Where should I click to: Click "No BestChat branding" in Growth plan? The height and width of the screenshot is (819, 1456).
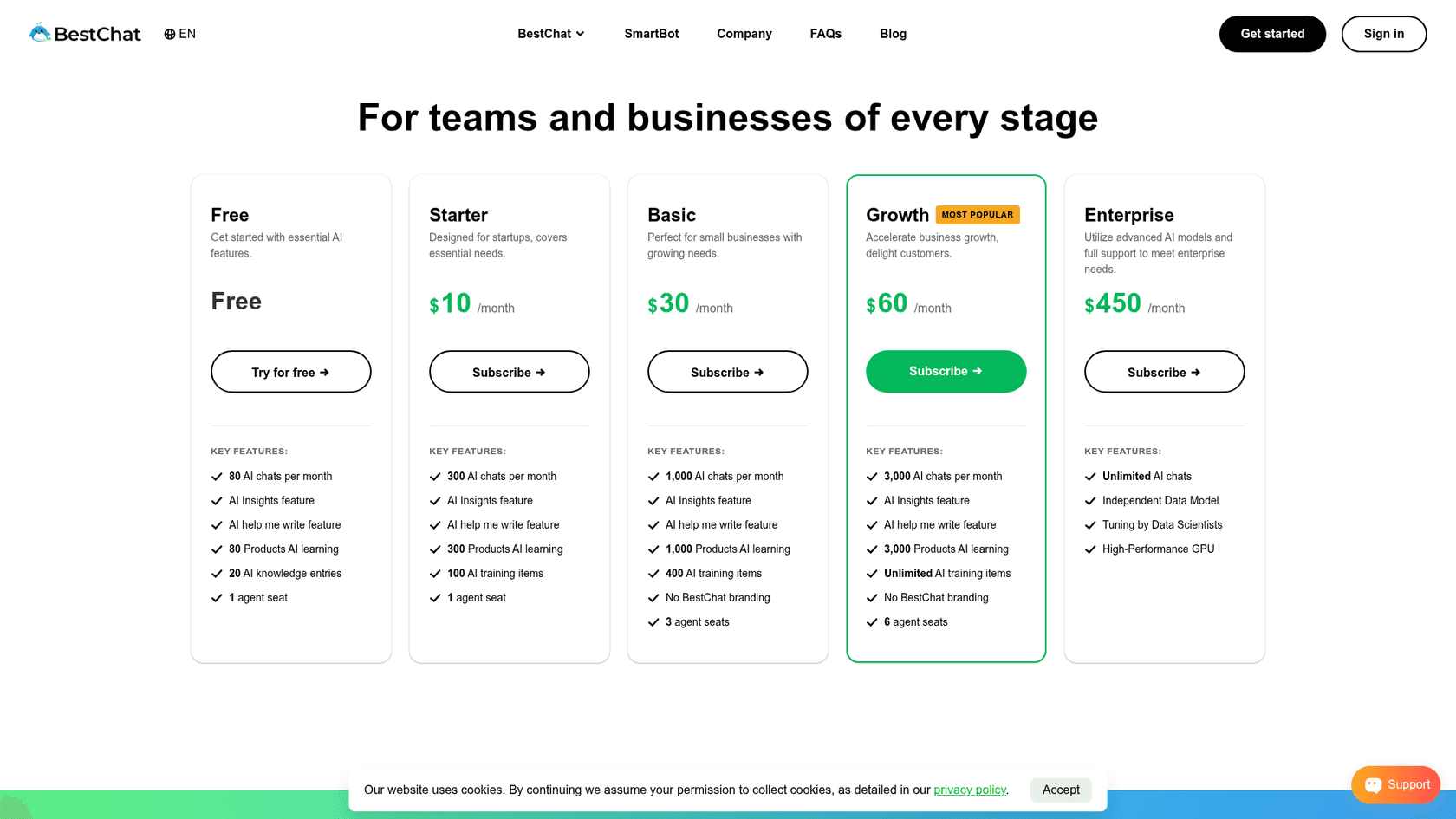tap(936, 598)
